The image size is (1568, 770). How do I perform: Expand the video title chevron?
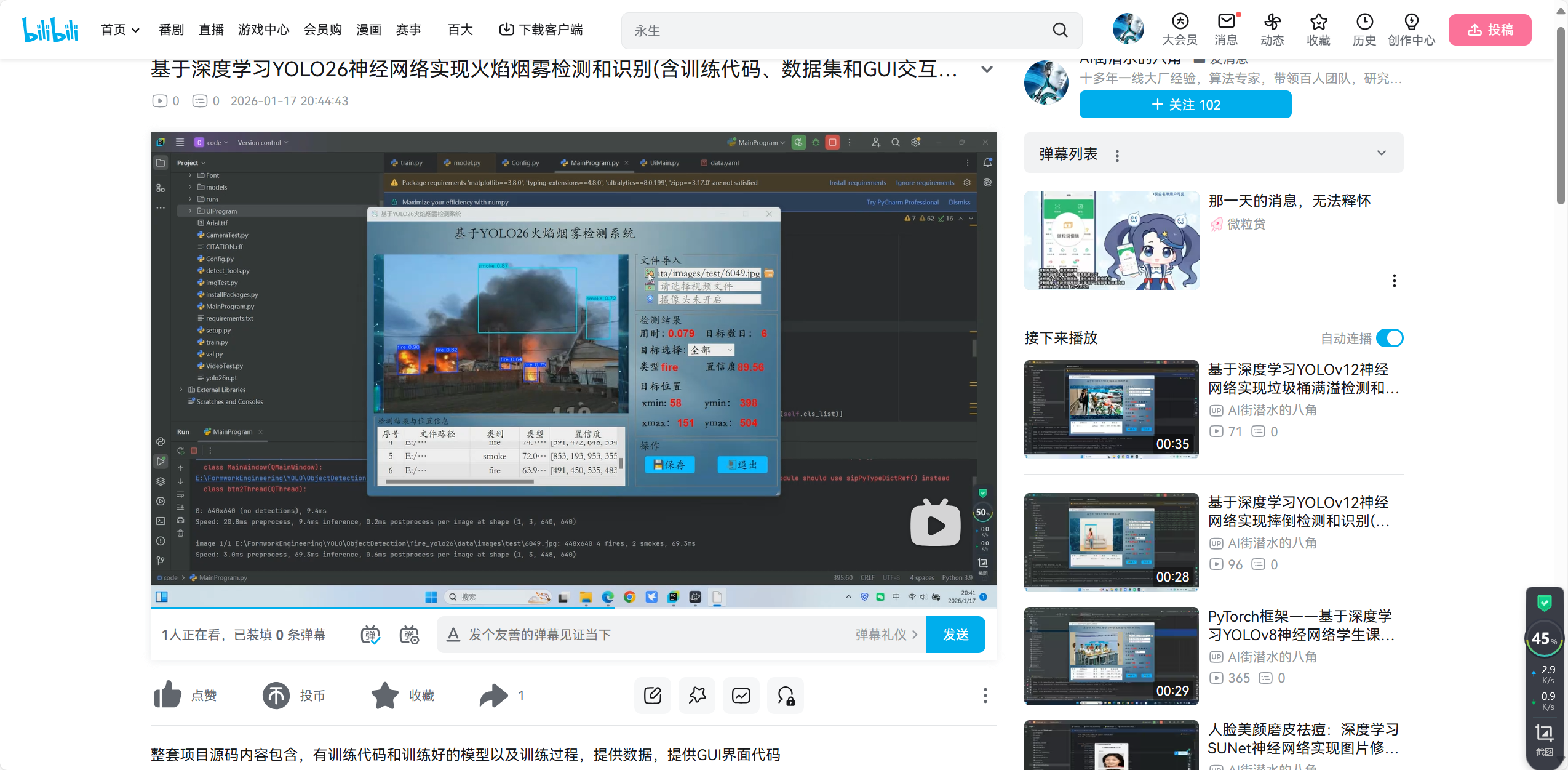(987, 70)
